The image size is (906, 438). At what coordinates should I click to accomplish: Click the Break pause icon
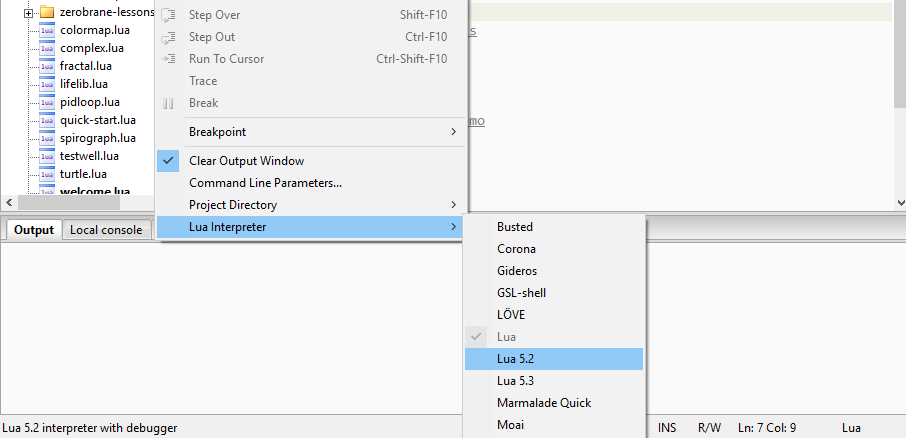(x=169, y=103)
